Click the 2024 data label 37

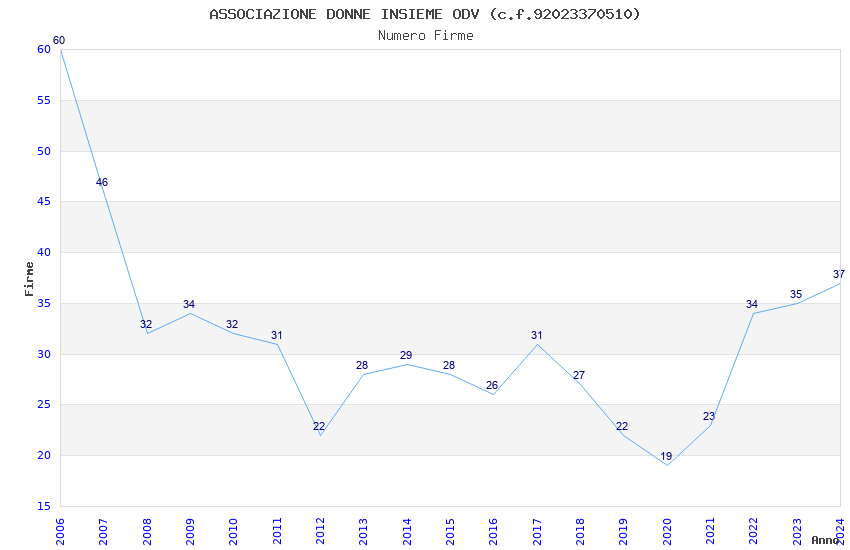point(839,274)
